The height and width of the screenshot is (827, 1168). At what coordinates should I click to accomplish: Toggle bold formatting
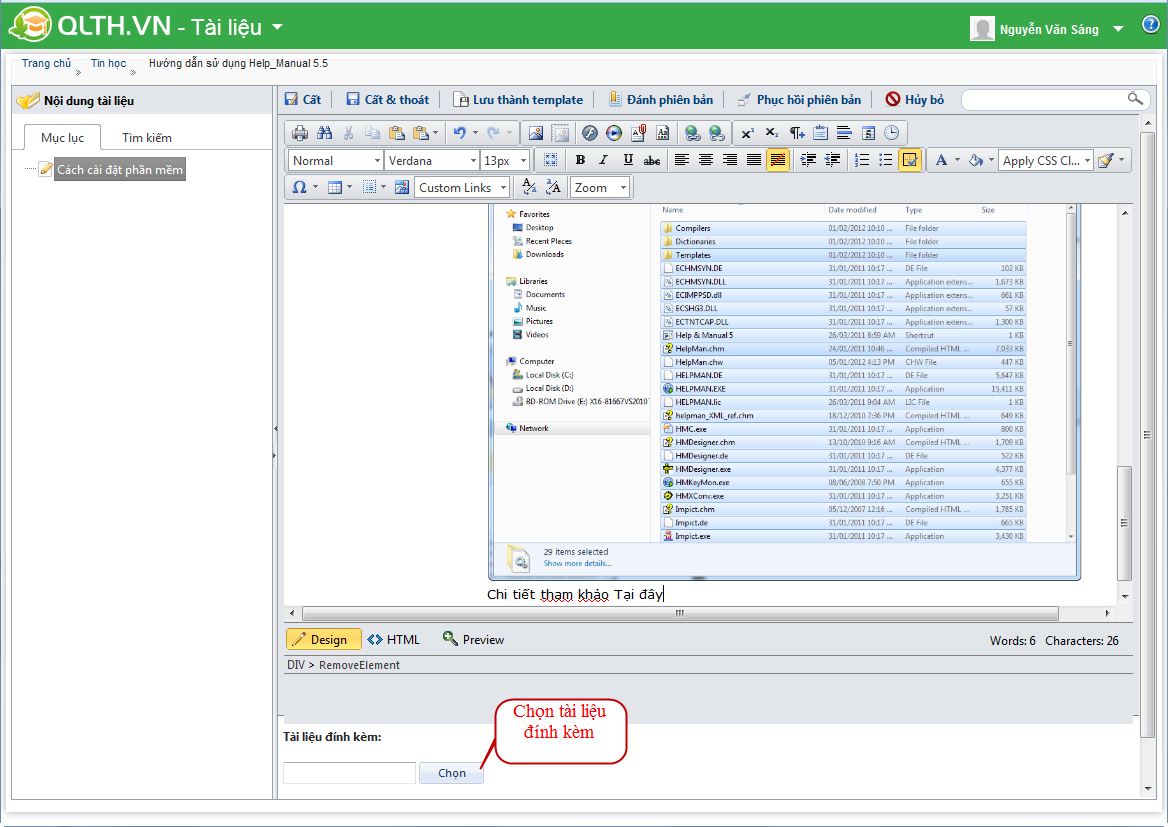pyautogui.click(x=580, y=160)
